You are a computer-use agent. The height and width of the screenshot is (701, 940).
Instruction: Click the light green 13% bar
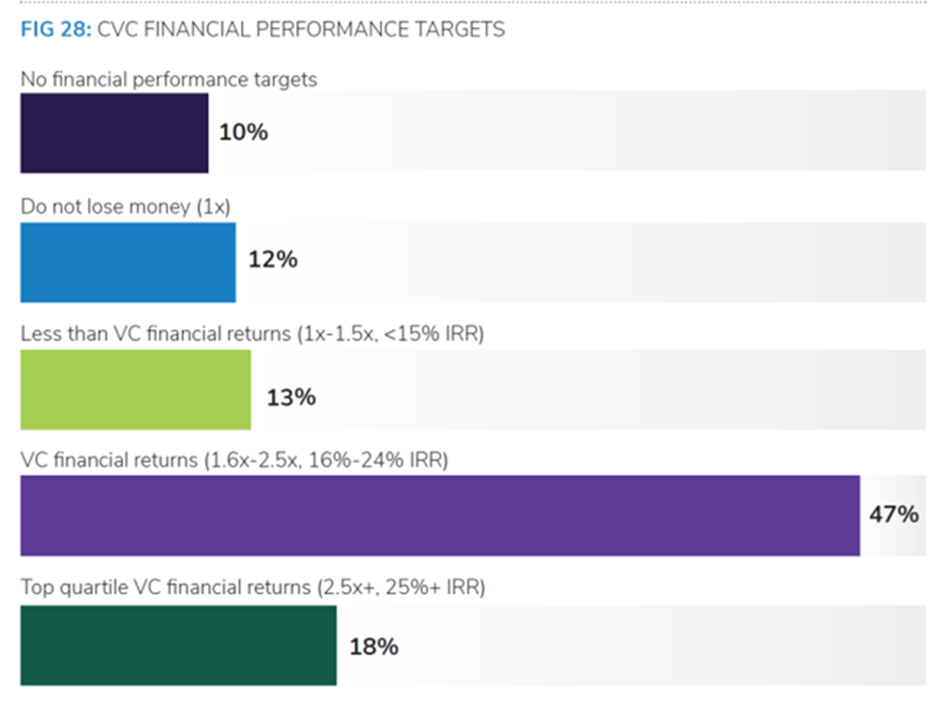[136, 389]
